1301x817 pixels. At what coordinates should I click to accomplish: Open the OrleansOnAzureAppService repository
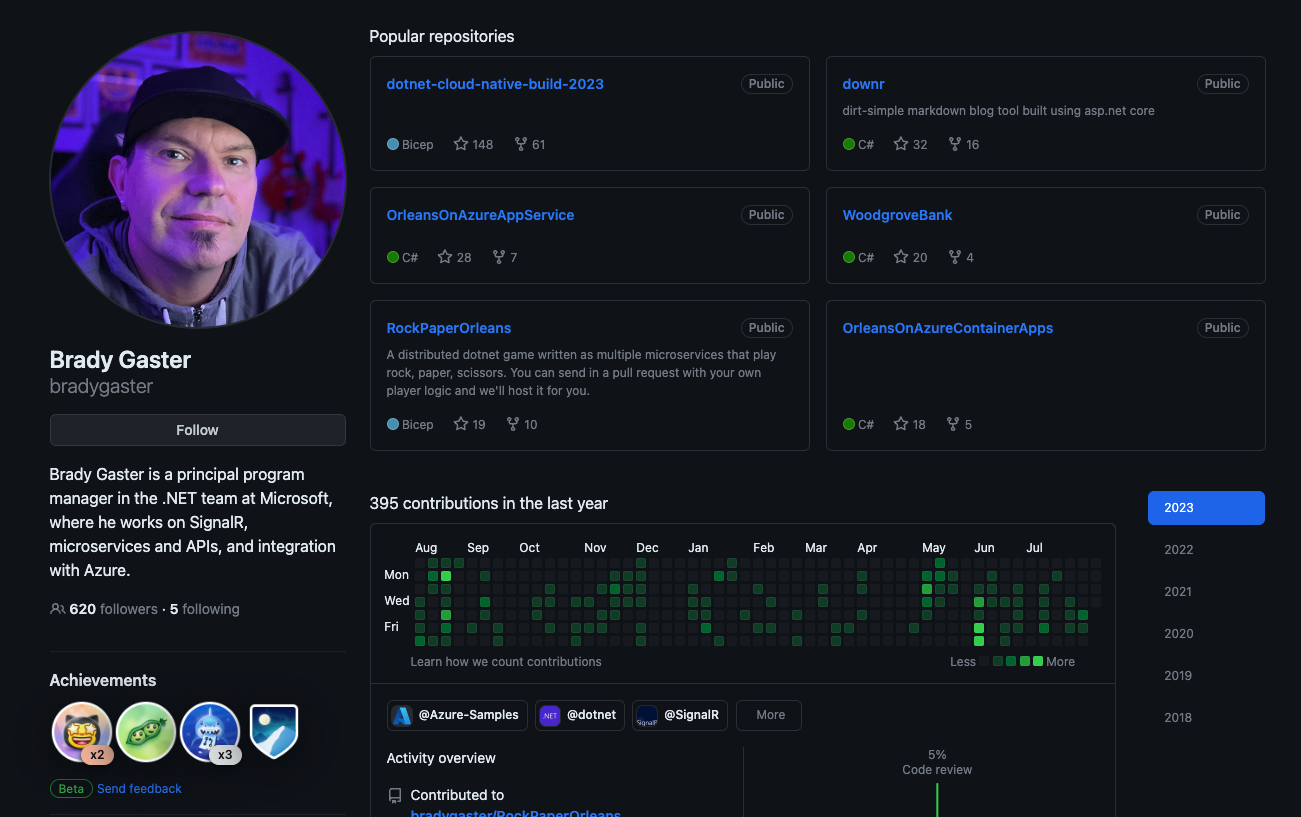[480, 215]
